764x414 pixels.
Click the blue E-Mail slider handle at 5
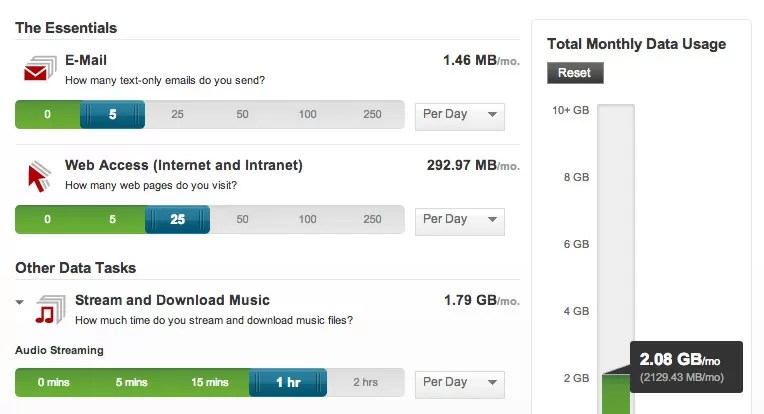(113, 114)
